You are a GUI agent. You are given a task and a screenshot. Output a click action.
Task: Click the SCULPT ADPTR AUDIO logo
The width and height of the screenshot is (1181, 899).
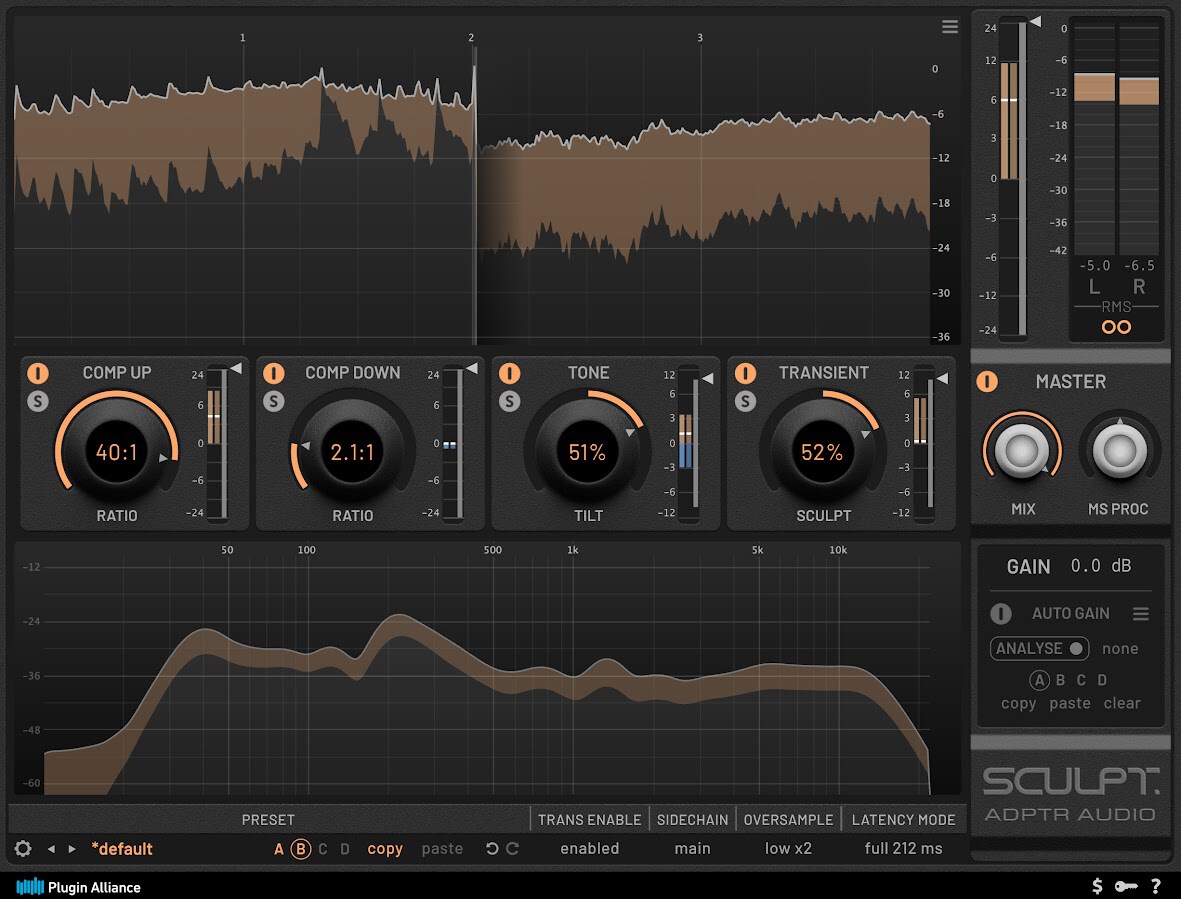(1070, 794)
